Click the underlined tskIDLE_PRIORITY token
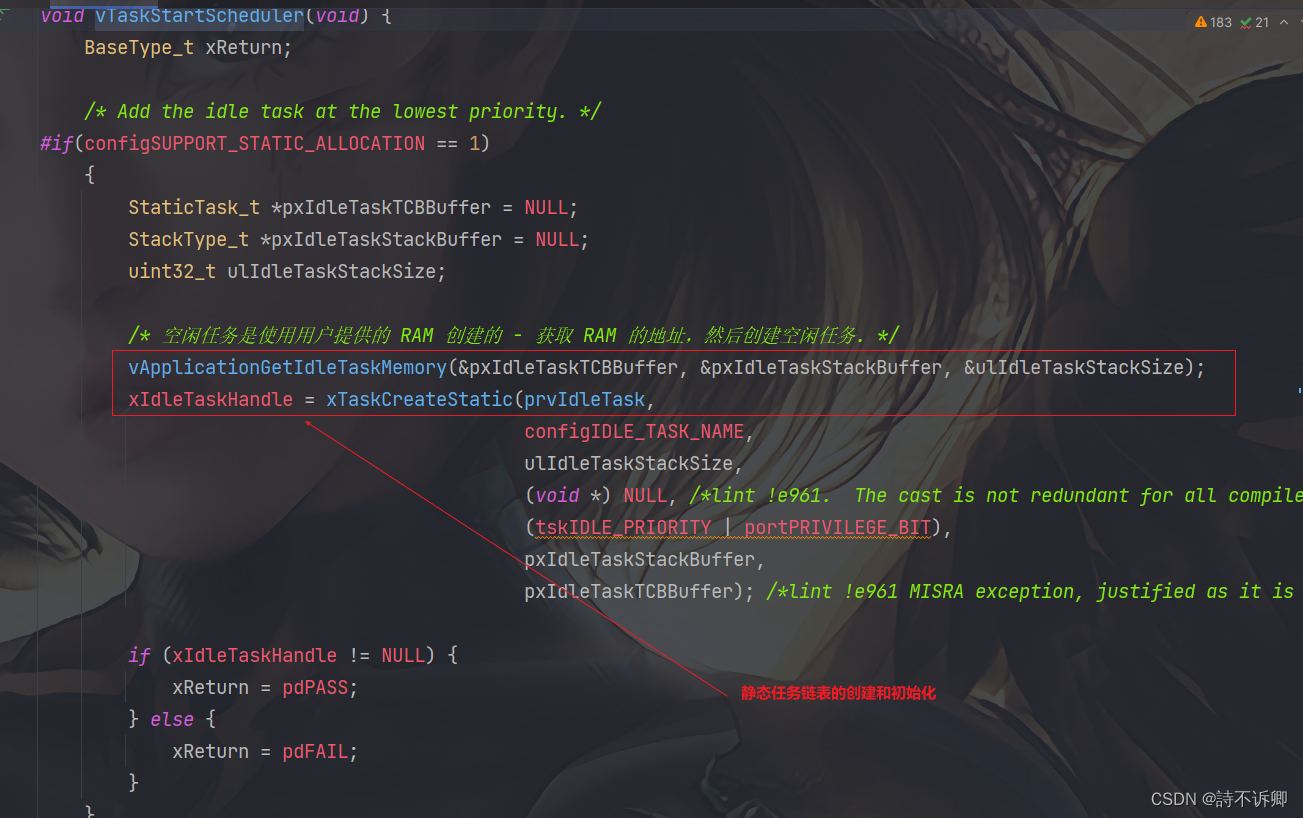 pyautogui.click(x=623, y=527)
